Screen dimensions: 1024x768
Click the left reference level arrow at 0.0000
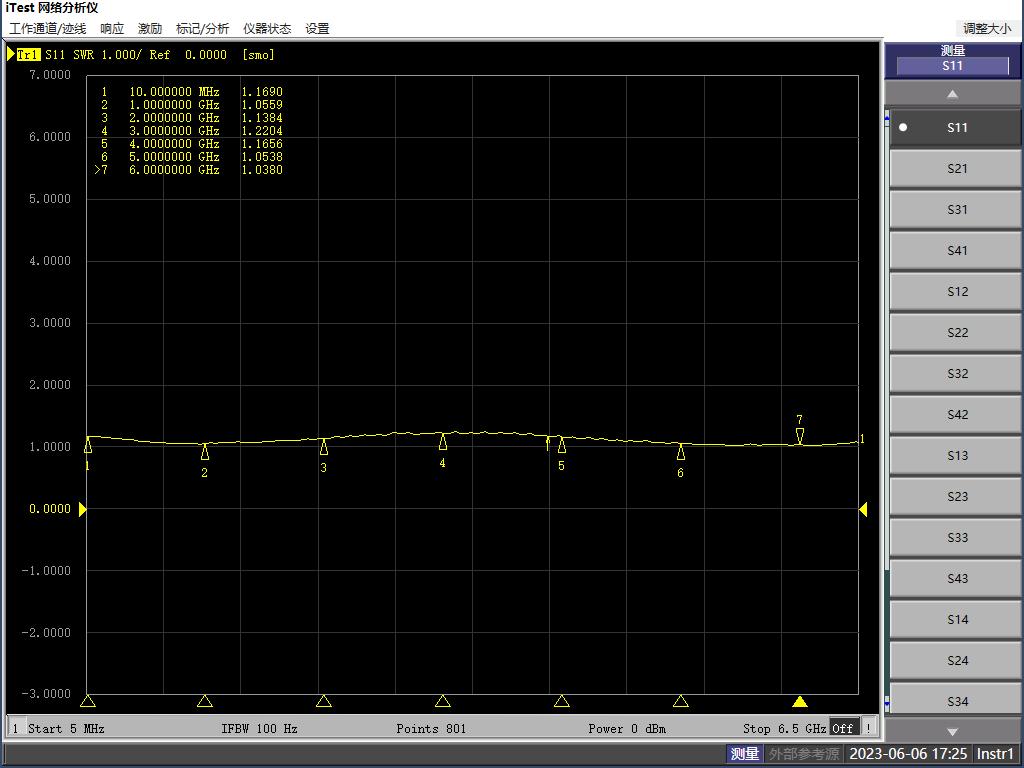tap(83, 510)
